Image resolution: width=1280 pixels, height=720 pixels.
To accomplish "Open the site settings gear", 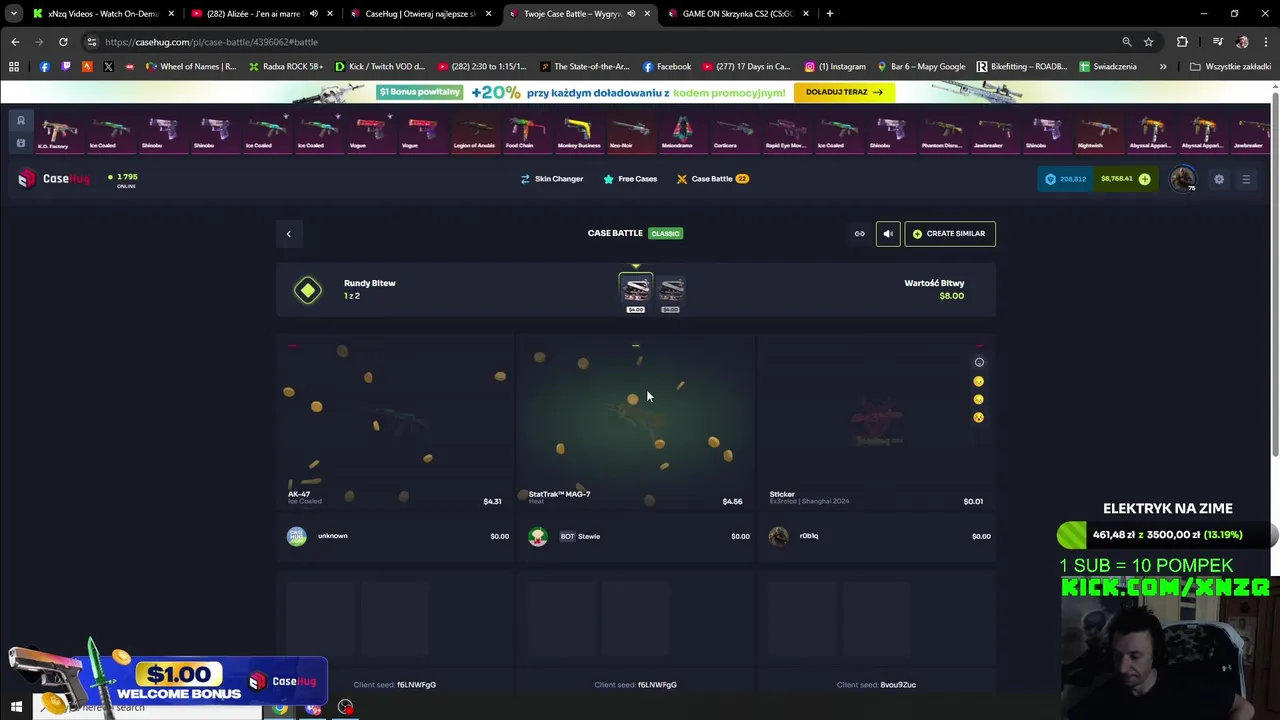I will click(1219, 179).
